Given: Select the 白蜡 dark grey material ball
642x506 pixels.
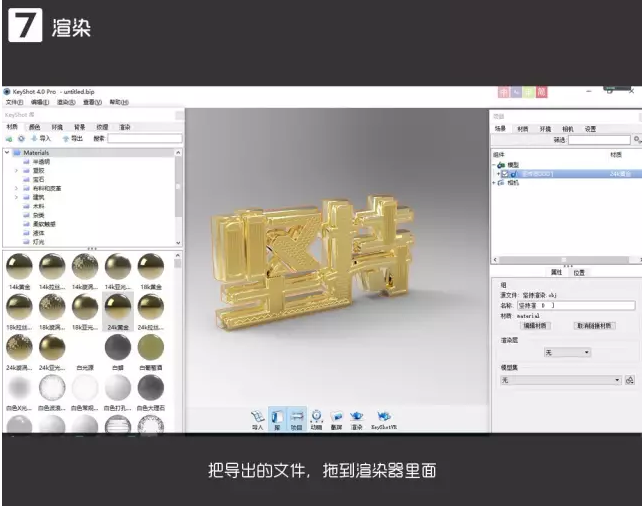Looking at the screenshot, I should pyautogui.click(x=118, y=347).
